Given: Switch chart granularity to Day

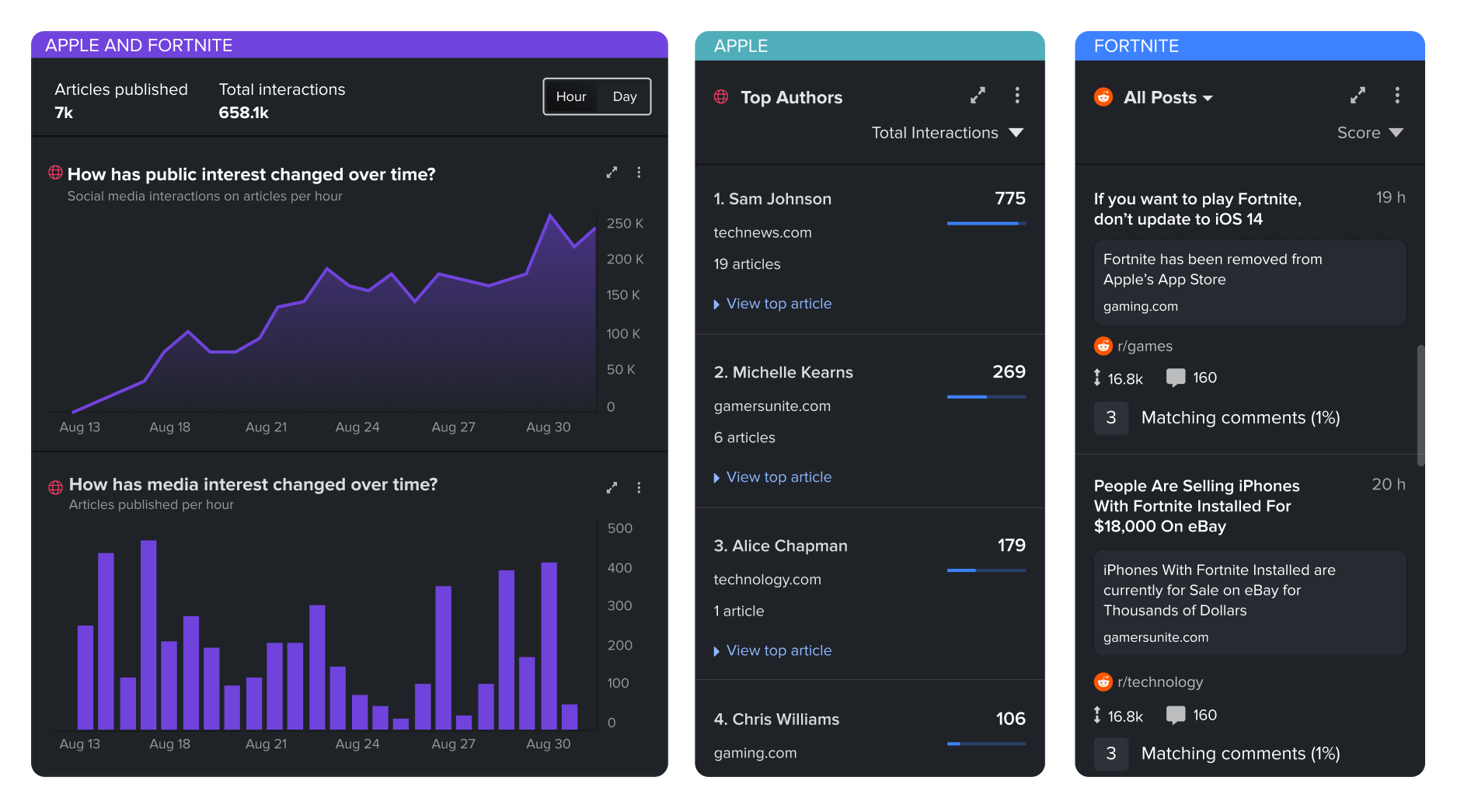Looking at the screenshot, I should point(624,96).
